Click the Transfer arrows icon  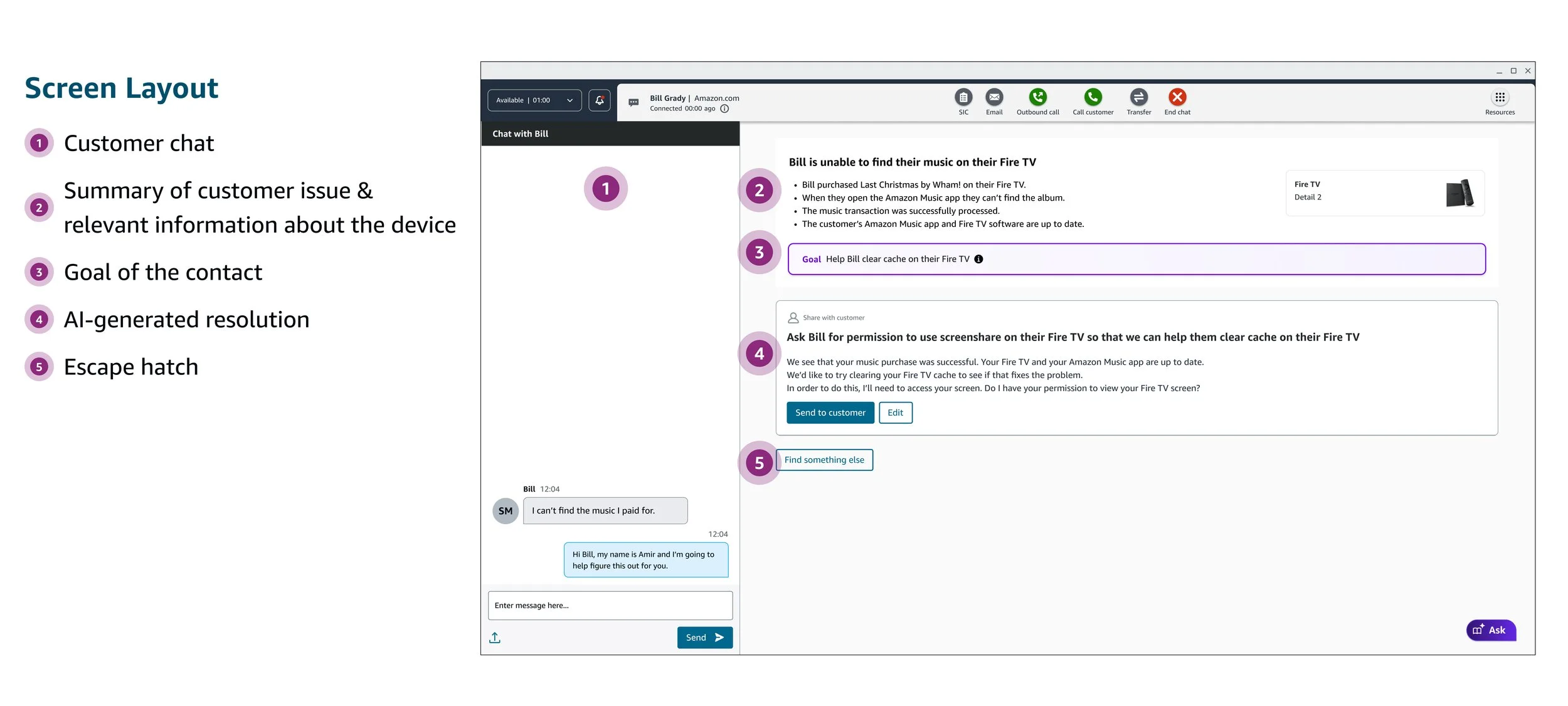[x=1138, y=98]
